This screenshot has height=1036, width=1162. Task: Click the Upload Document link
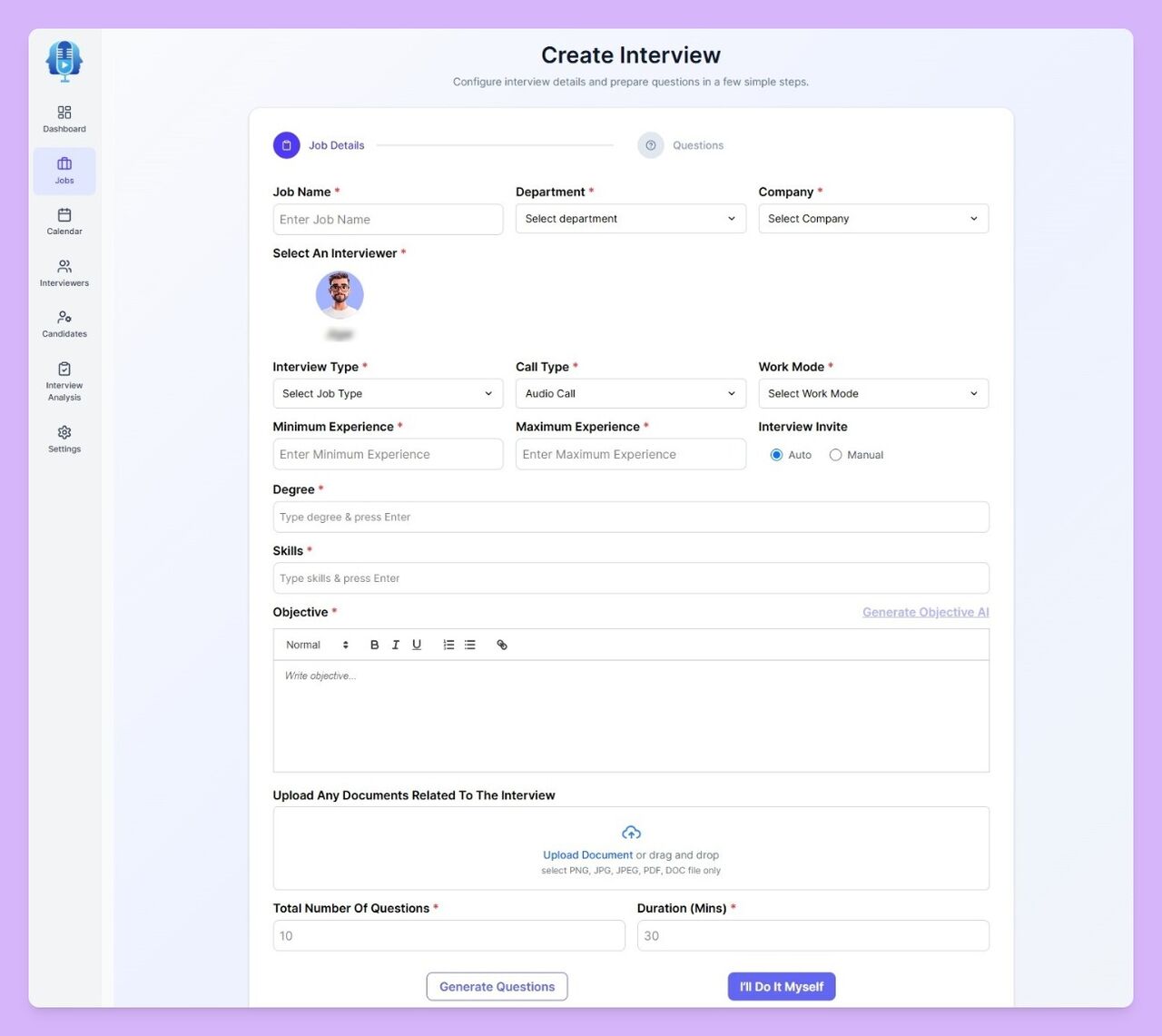[x=587, y=855]
